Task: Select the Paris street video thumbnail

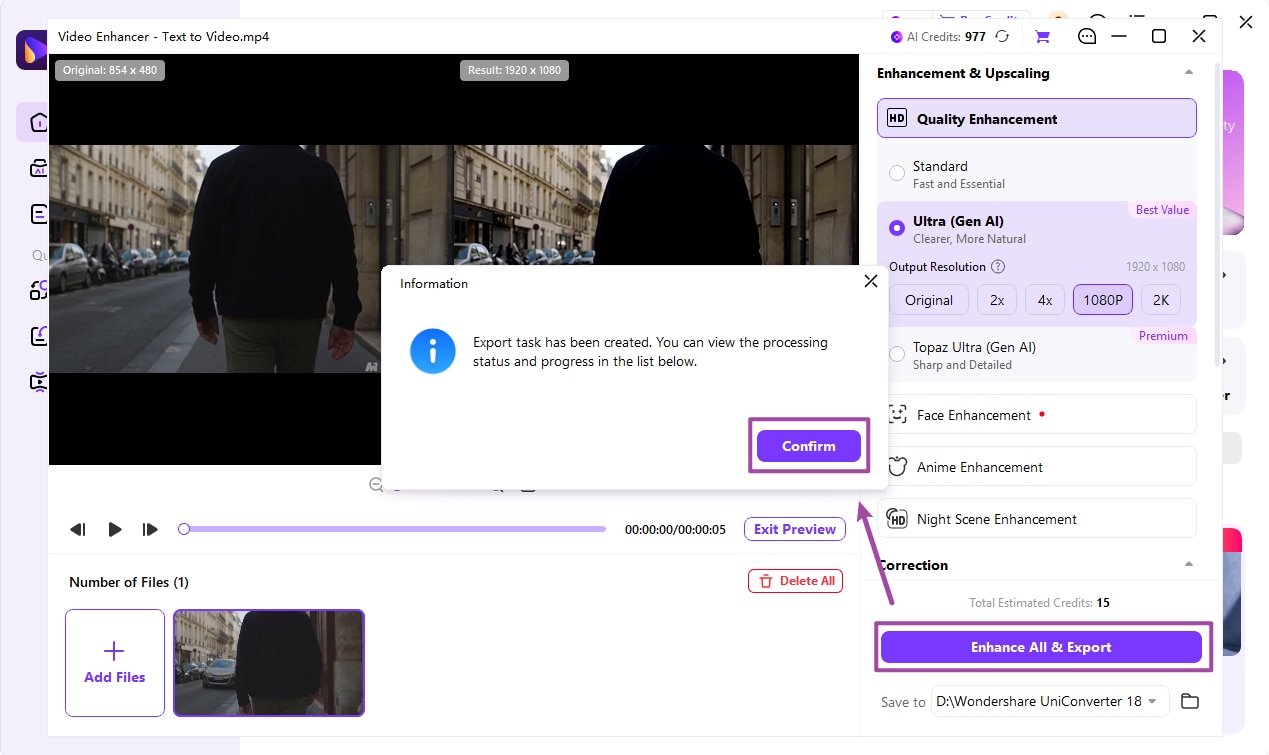Action: point(269,663)
